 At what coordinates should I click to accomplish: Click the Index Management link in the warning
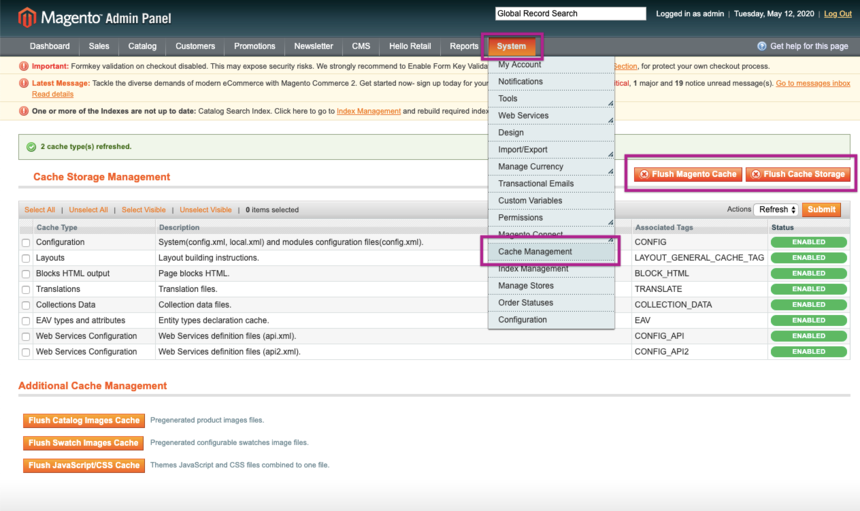coord(368,111)
